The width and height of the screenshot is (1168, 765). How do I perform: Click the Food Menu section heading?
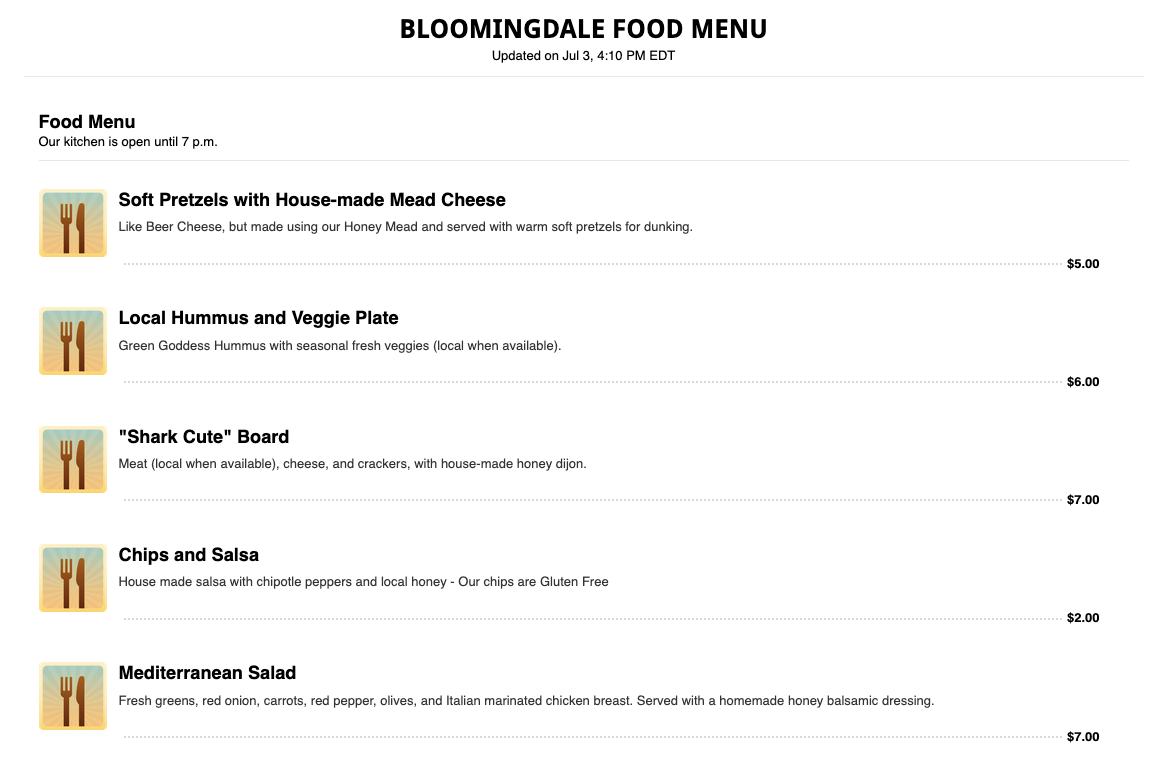click(x=87, y=122)
